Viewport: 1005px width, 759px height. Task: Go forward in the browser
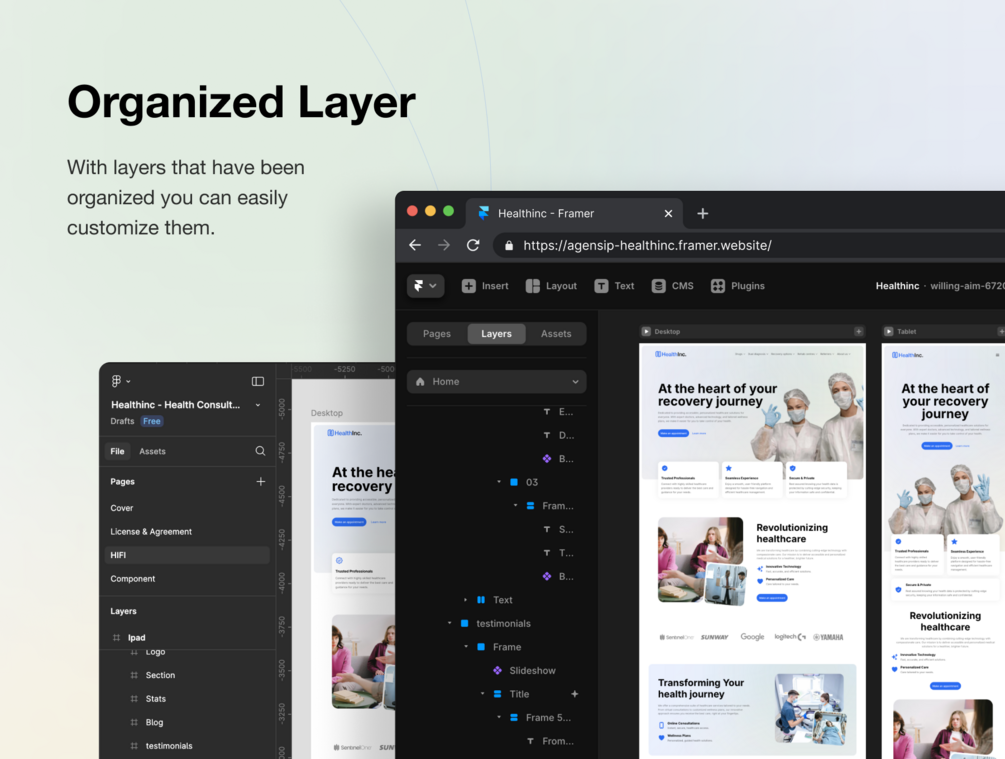444,245
